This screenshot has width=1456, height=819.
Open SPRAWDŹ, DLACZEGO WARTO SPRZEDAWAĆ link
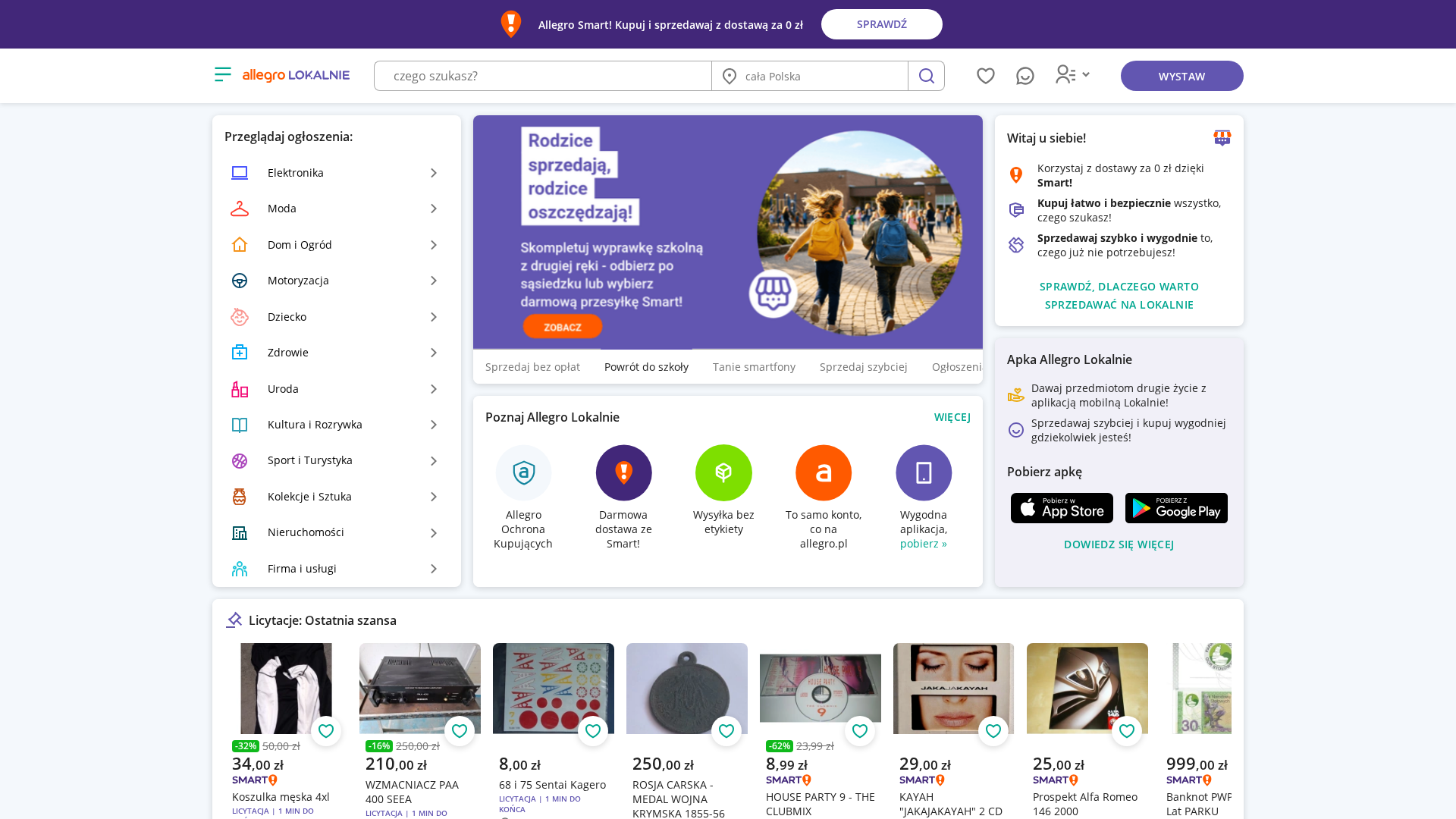(x=1119, y=296)
